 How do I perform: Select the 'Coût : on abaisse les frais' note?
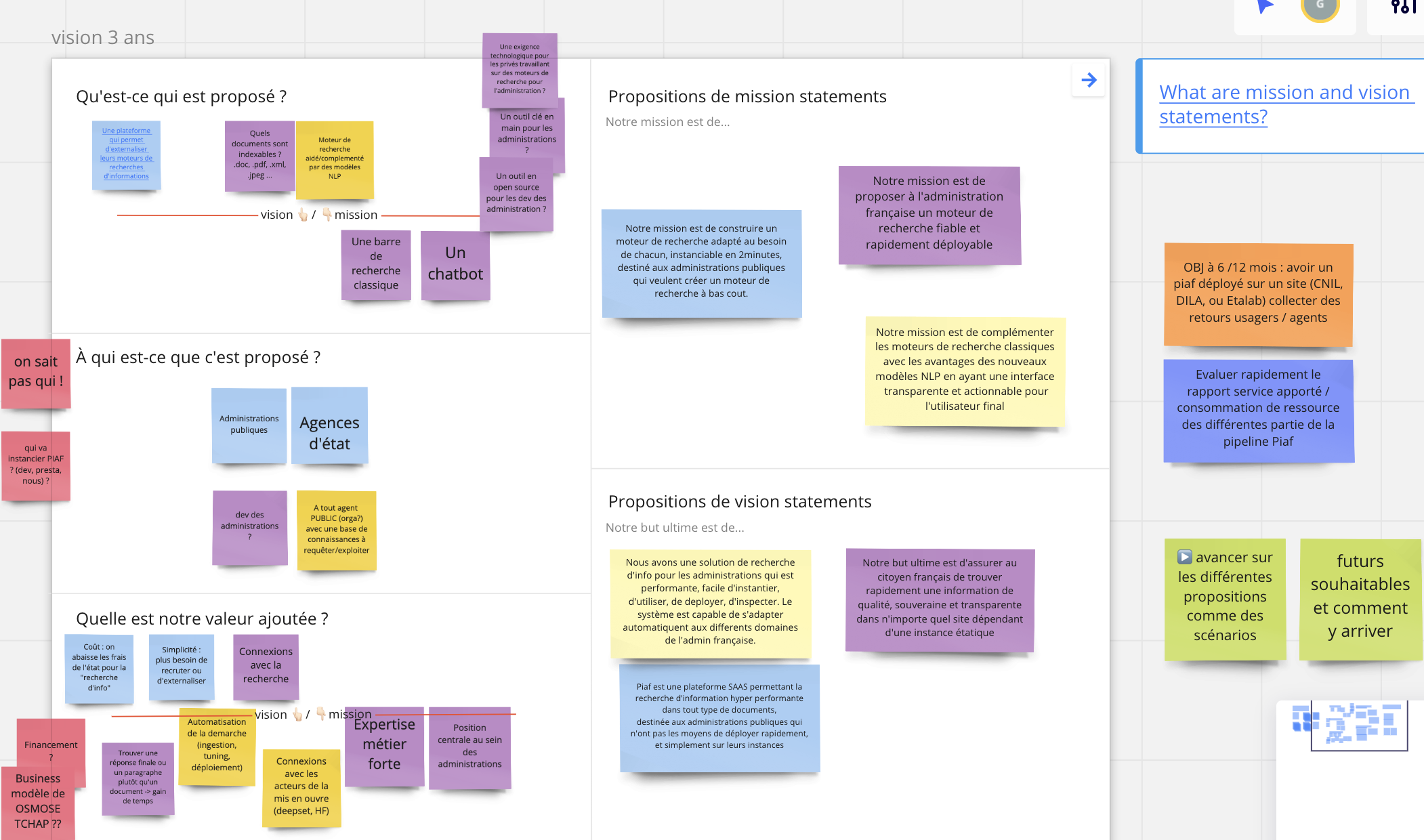(99, 669)
